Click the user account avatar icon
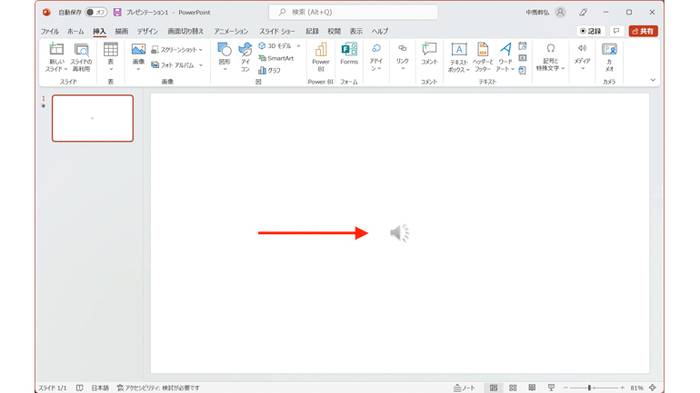 click(560, 13)
